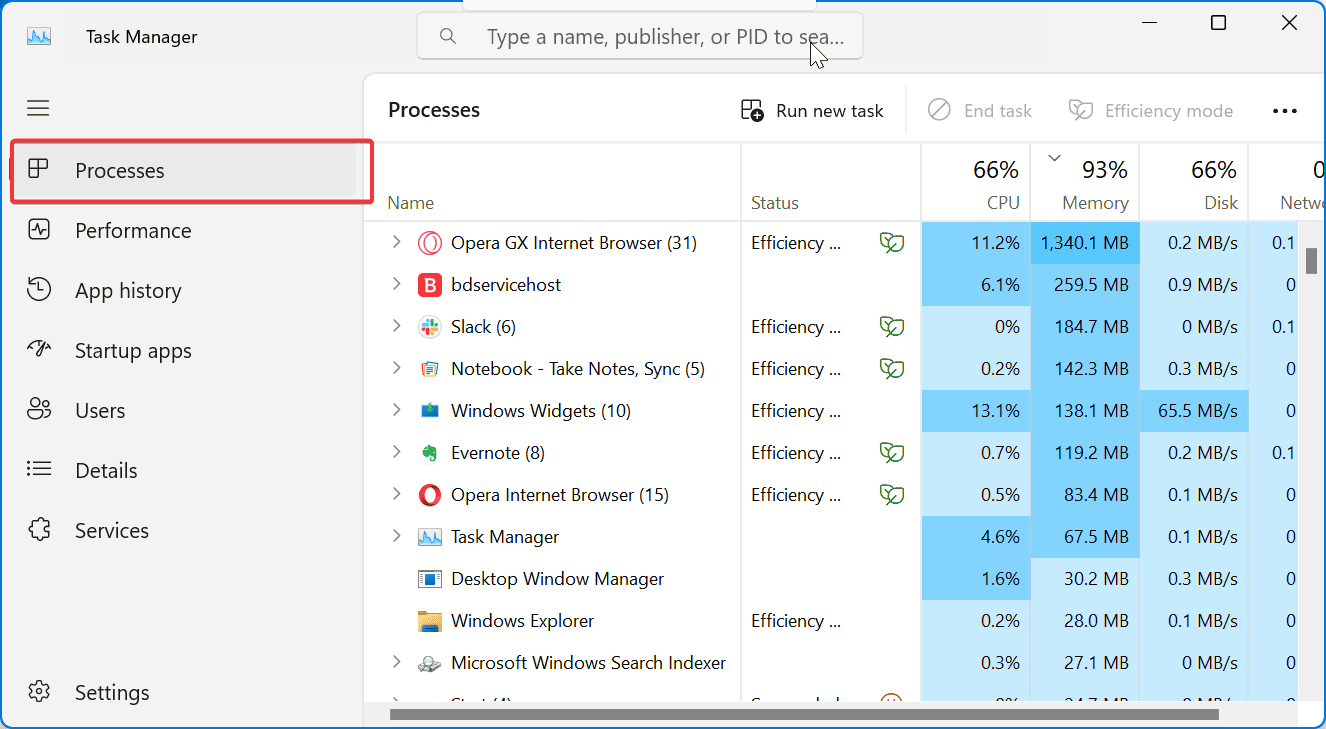Click the hamburger navigation menu icon

[38, 108]
